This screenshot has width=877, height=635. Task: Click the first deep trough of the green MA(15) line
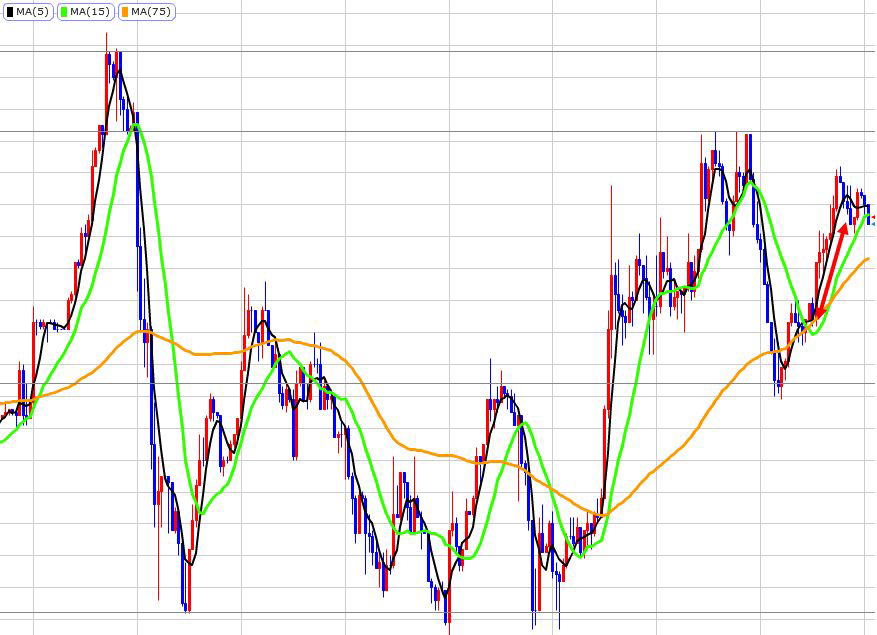click(x=202, y=512)
